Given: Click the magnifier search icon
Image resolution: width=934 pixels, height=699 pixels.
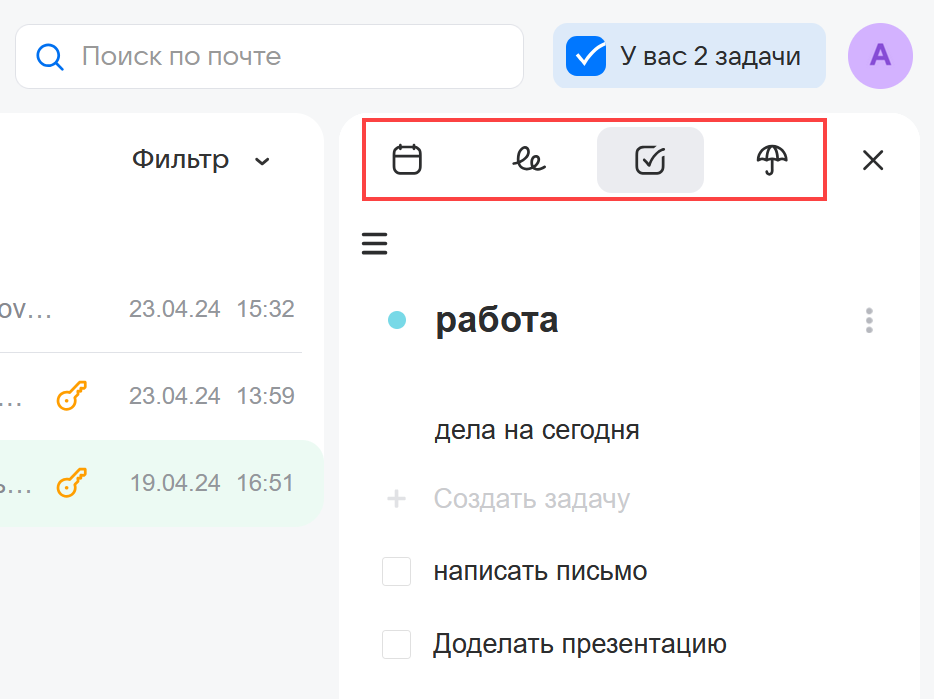Looking at the screenshot, I should [x=49, y=56].
